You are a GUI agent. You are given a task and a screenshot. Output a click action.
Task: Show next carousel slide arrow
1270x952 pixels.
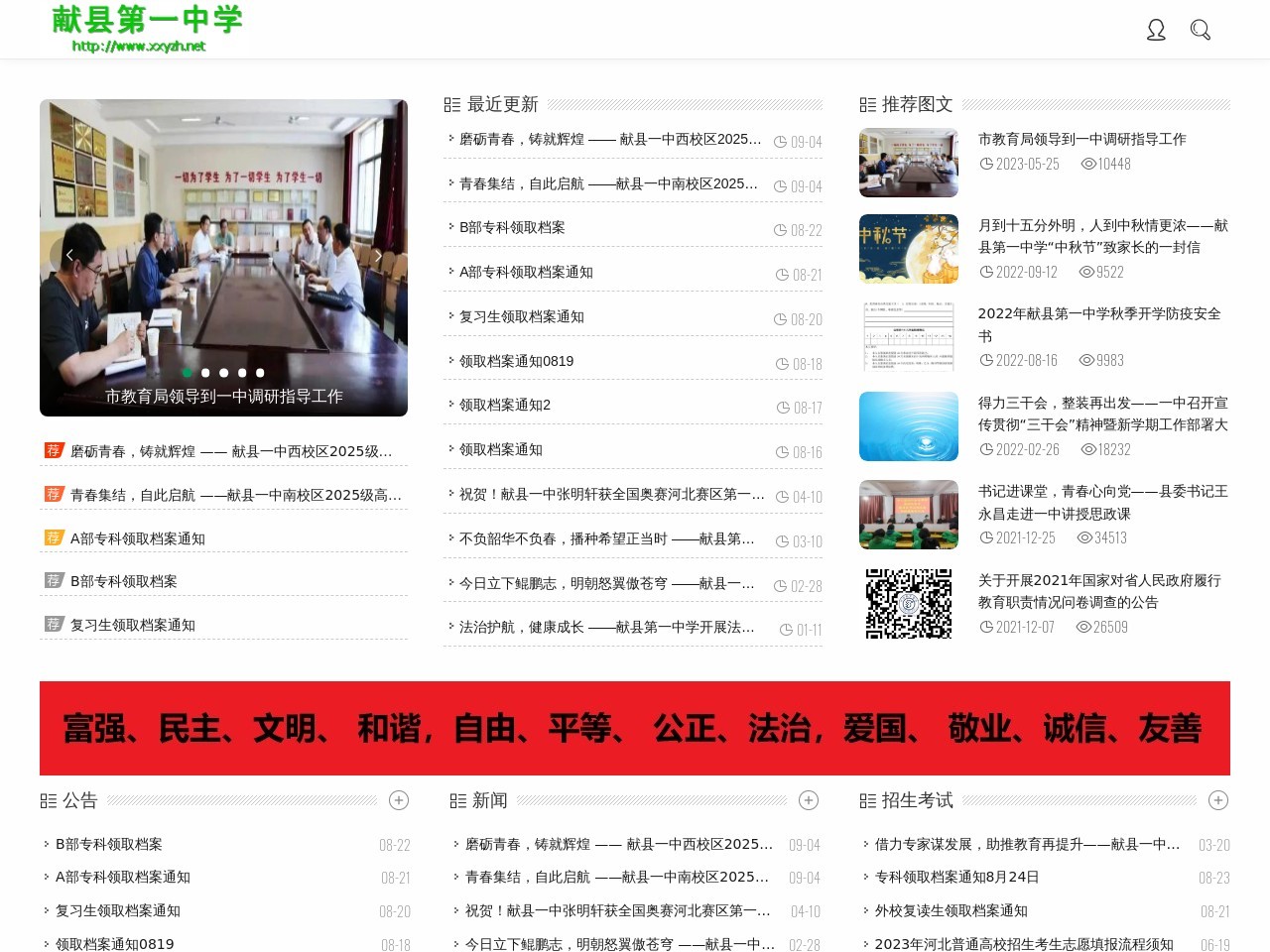[x=378, y=256]
